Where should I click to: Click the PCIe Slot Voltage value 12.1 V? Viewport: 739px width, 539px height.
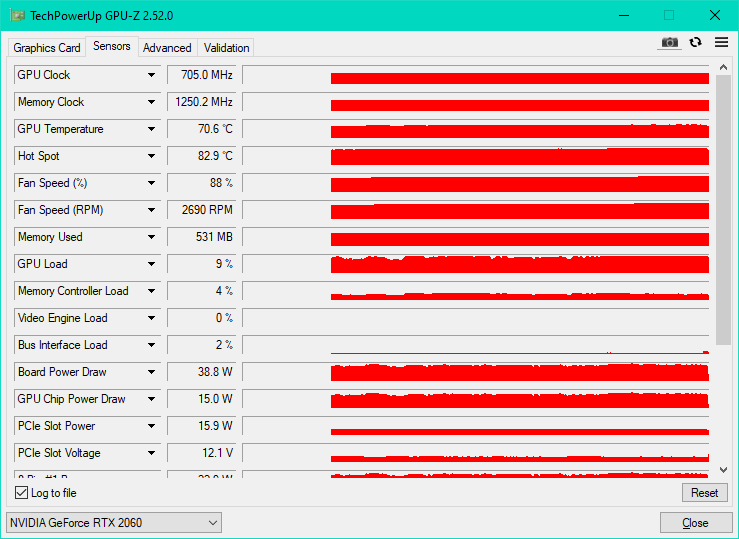click(201, 453)
